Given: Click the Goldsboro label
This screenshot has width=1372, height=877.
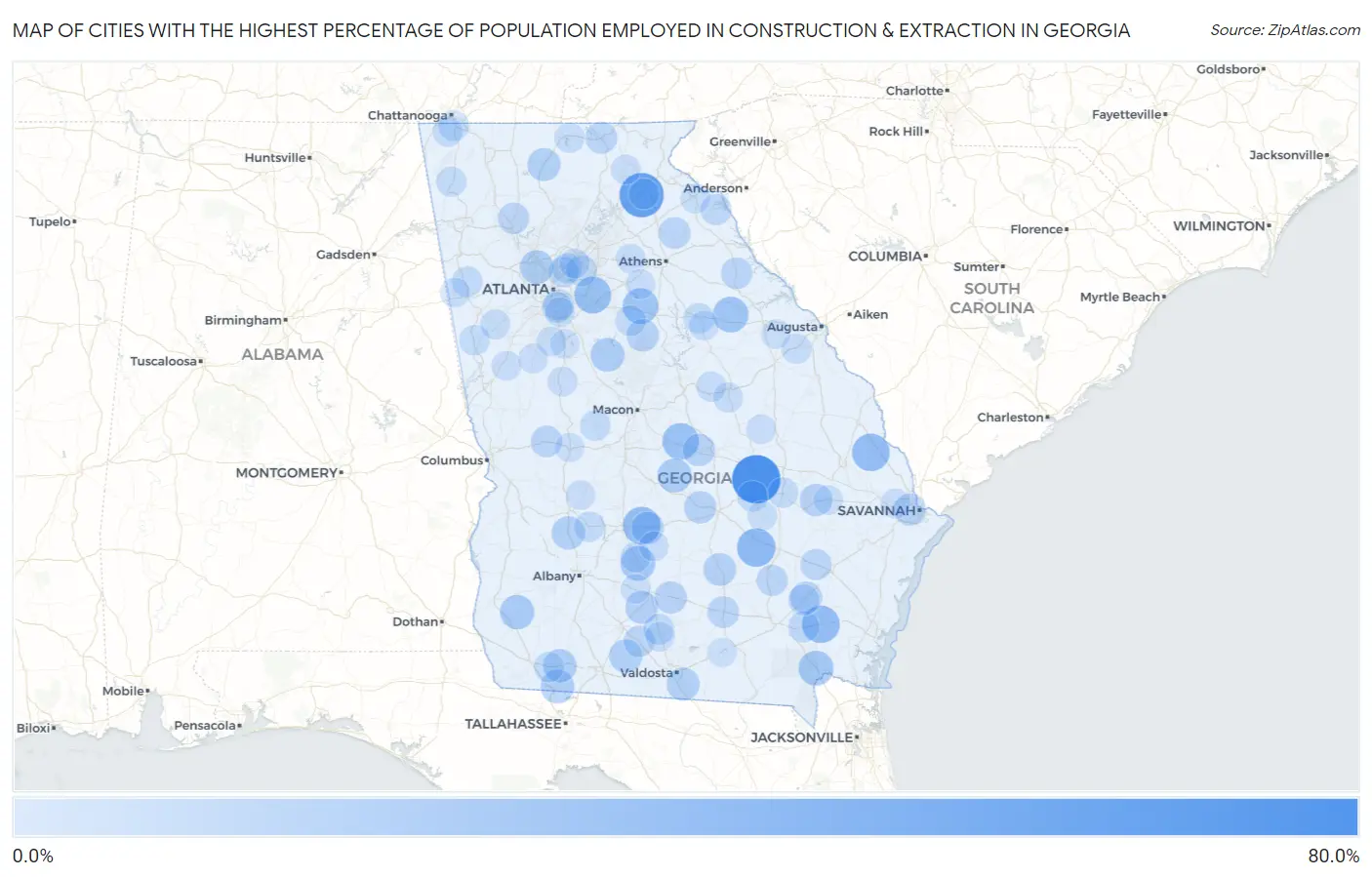Looking at the screenshot, I should point(1229,69).
